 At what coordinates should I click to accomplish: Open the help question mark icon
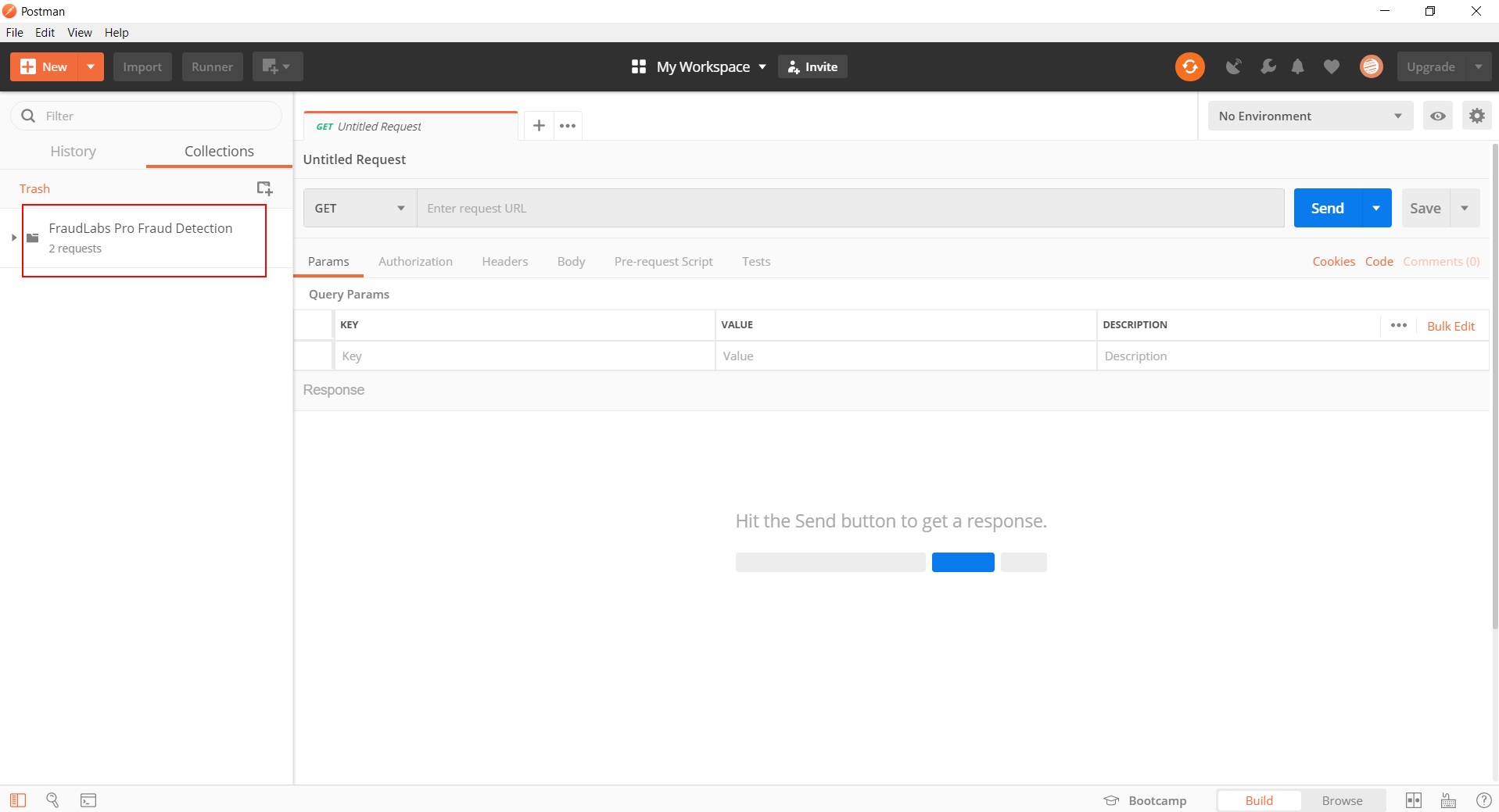[1483, 800]
